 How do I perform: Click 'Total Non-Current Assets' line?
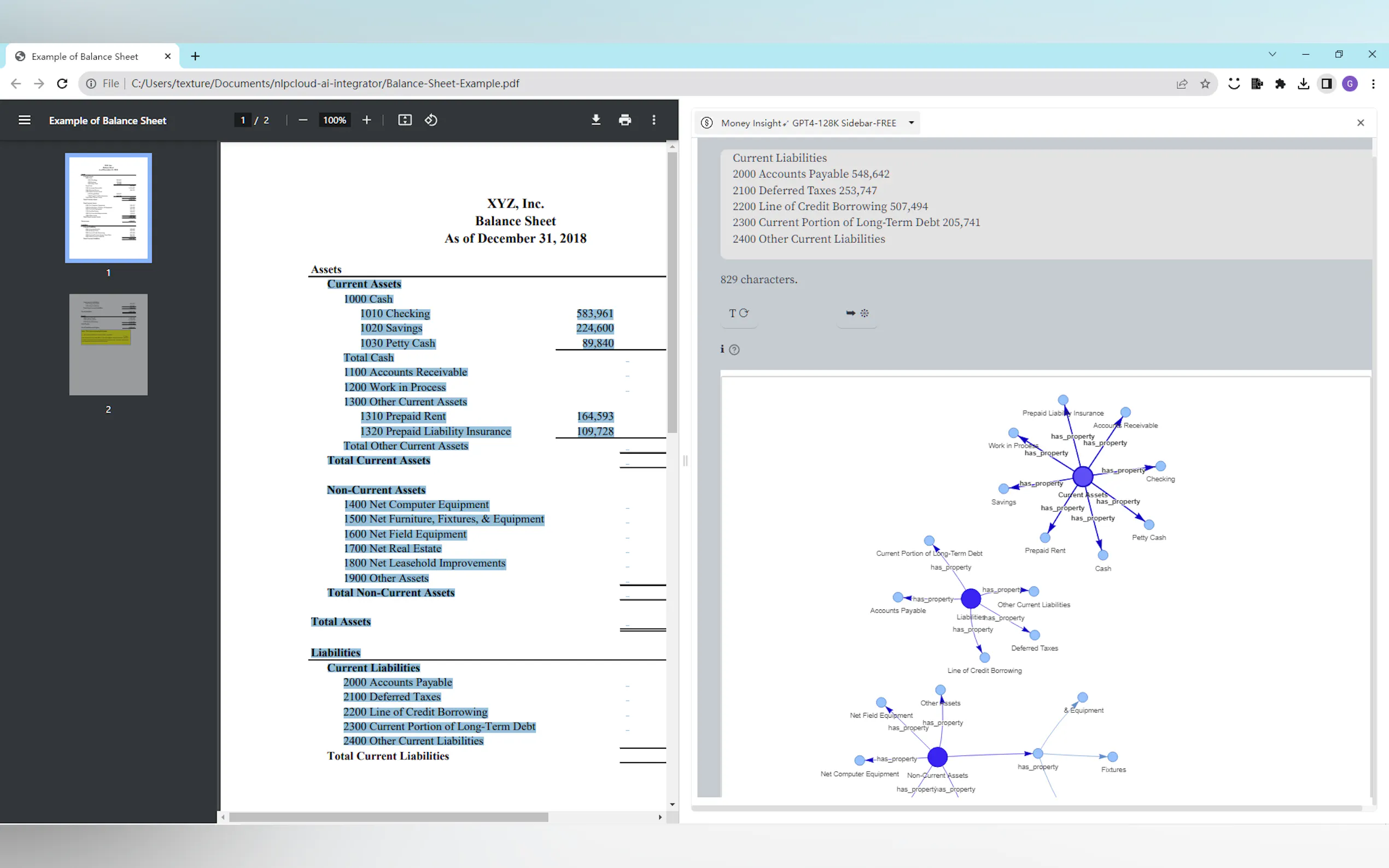coord(390,593)
